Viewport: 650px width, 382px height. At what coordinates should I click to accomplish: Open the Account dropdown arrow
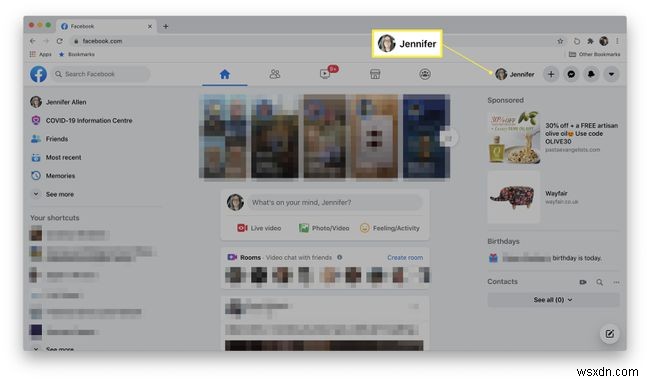[611, 74]
